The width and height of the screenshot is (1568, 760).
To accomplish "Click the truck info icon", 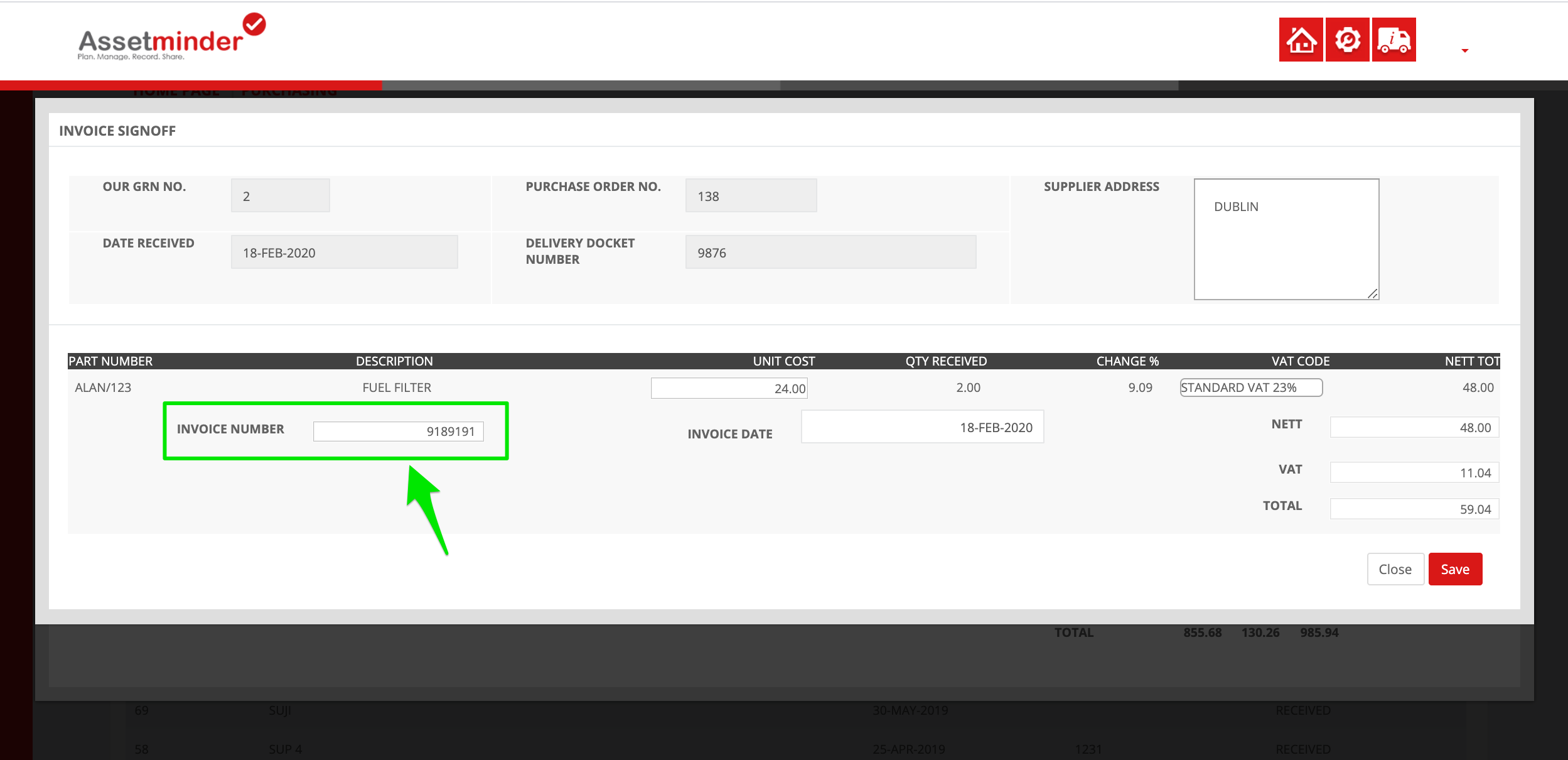I will pyautogui.click(x=1393, y=40).
